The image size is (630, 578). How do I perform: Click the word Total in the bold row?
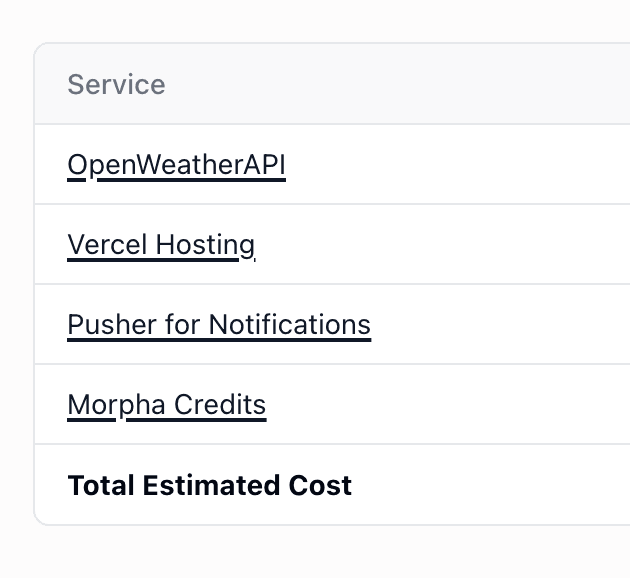pos(101,485)
